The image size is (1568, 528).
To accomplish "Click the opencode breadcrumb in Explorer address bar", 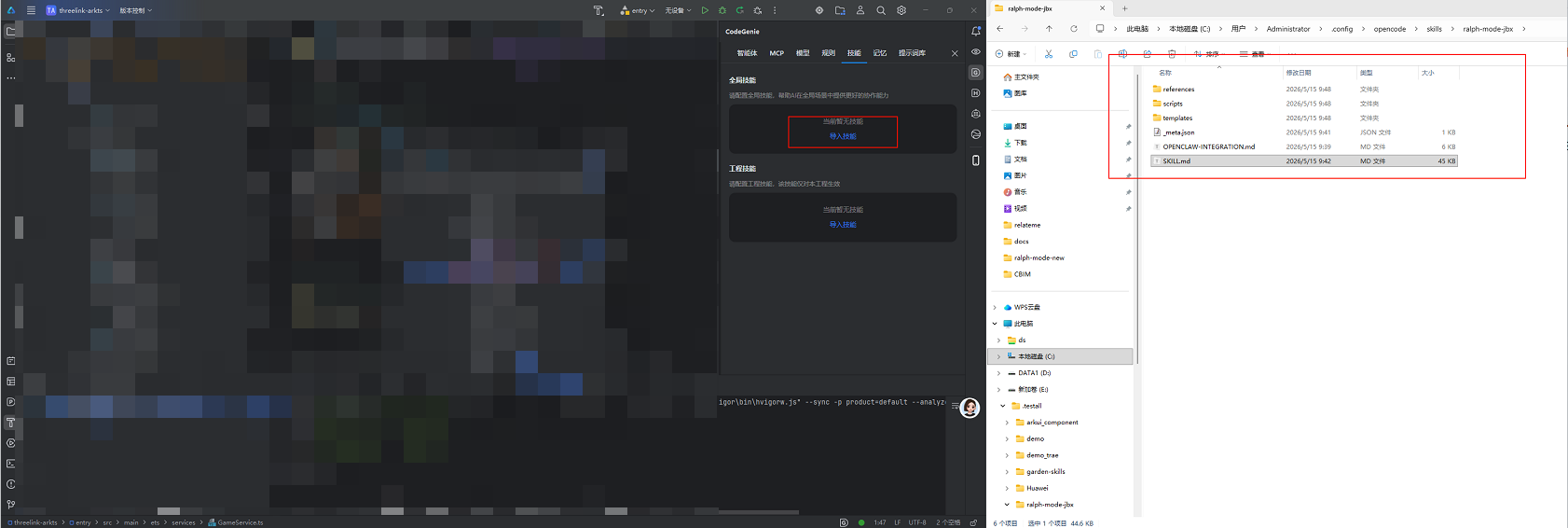I will tap(1390, 29).
